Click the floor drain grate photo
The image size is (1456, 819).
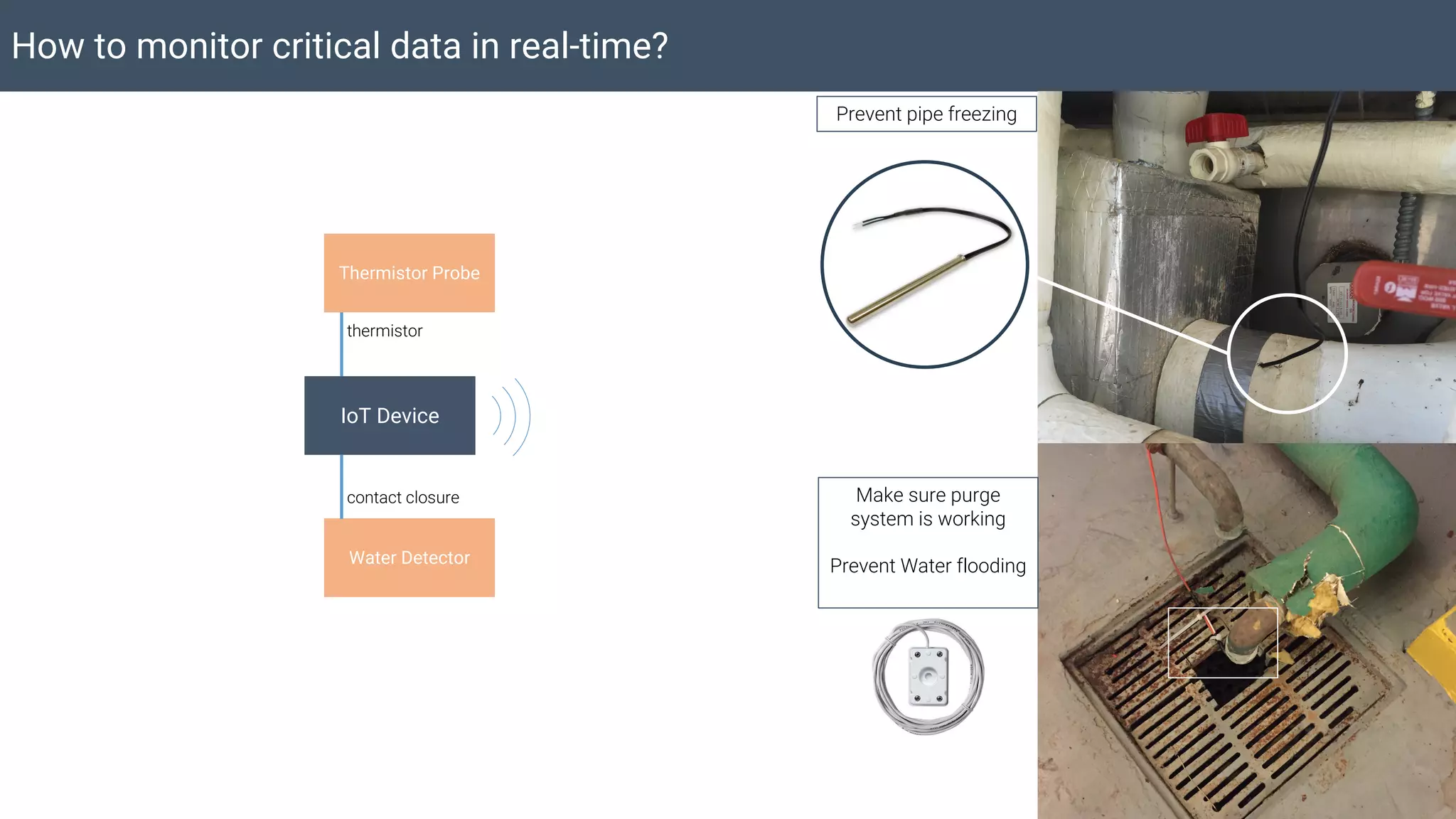(x=1246, y=631)
